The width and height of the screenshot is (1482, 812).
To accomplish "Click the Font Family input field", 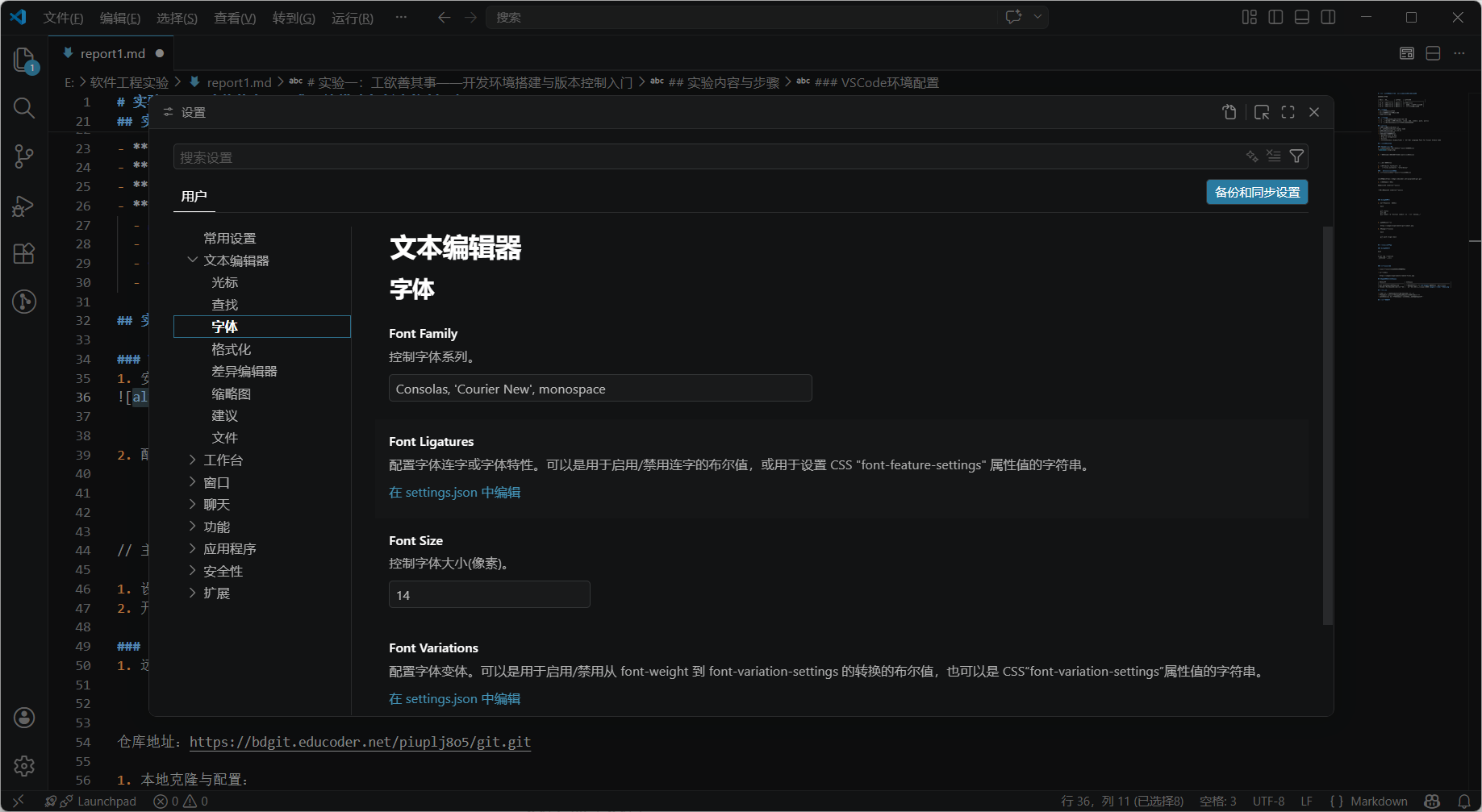I will [600, 389].
